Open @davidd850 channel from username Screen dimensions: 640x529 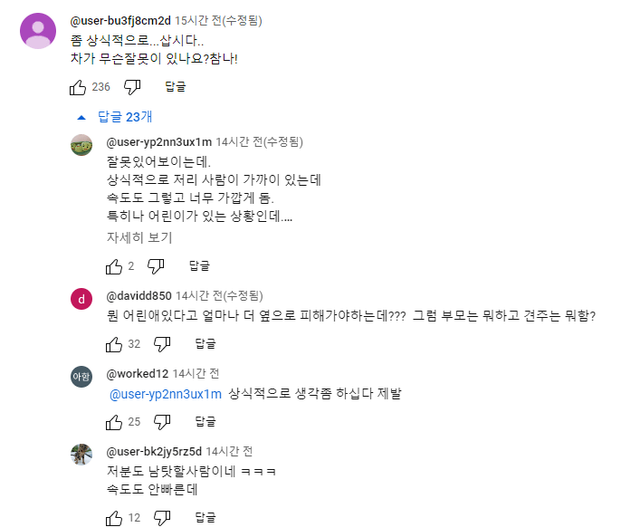click(x=138, y=296)
